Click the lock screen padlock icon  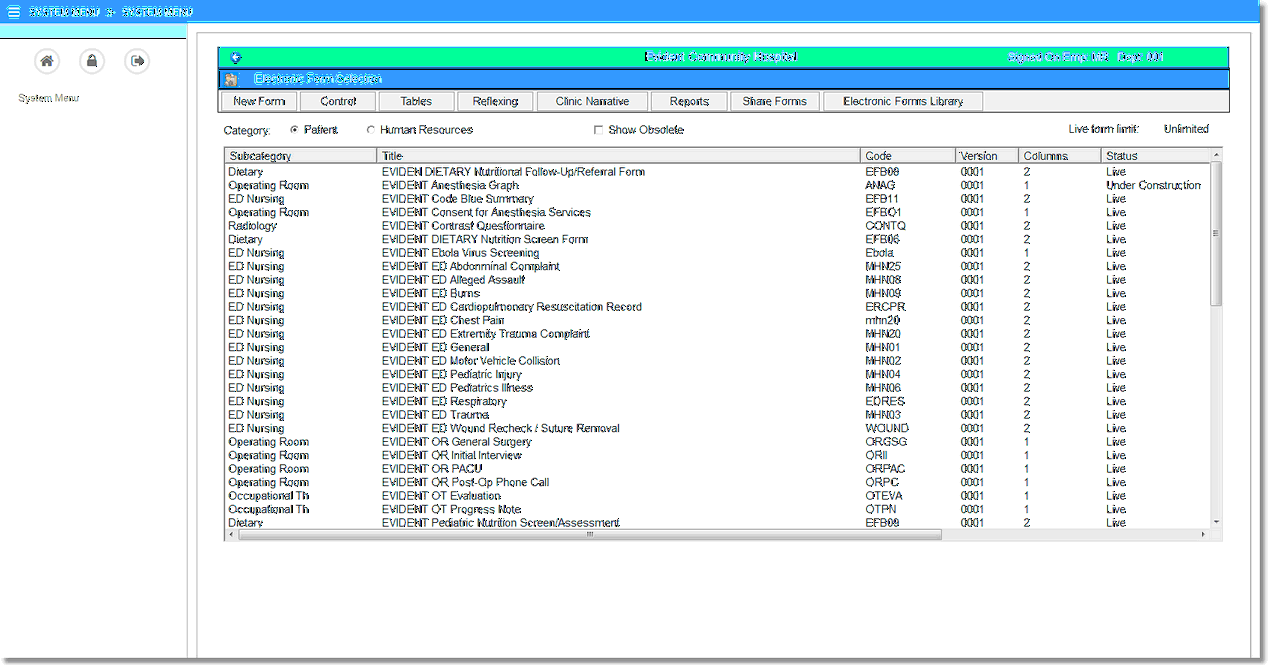click(92, 61)
